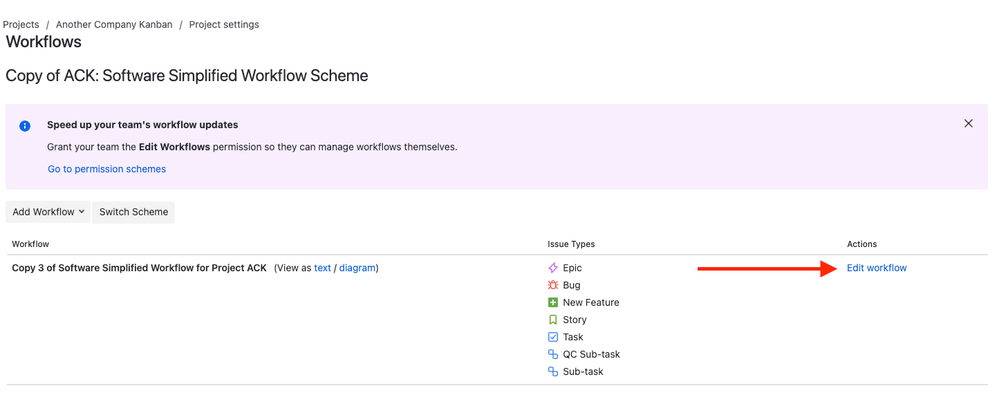Go to Projects breadcrumb
The image size is (999, 398).
click(x=21, y=25)
